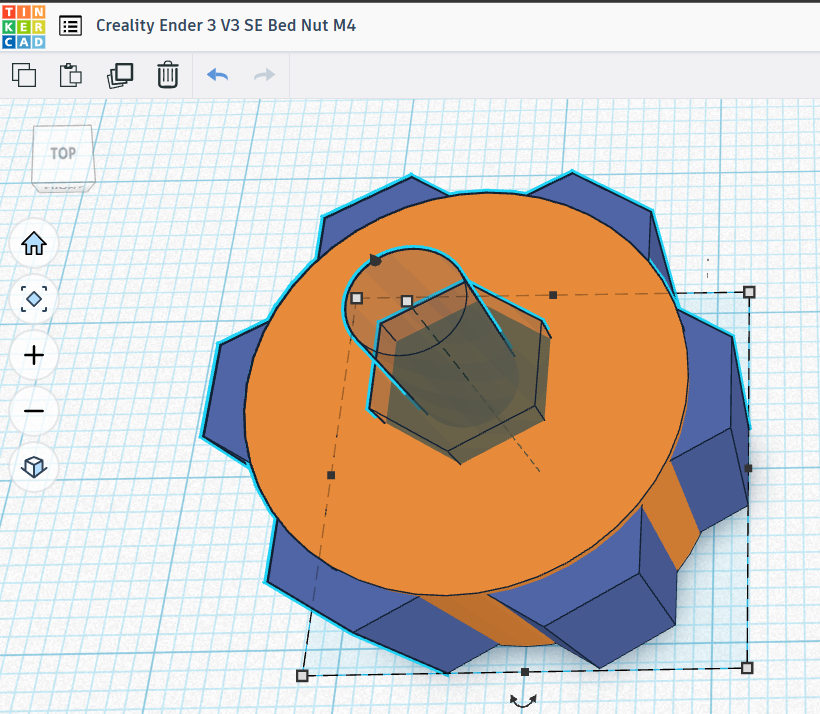Redo the undone action
The image size is (820, 714).
click(x=264, y=75)
